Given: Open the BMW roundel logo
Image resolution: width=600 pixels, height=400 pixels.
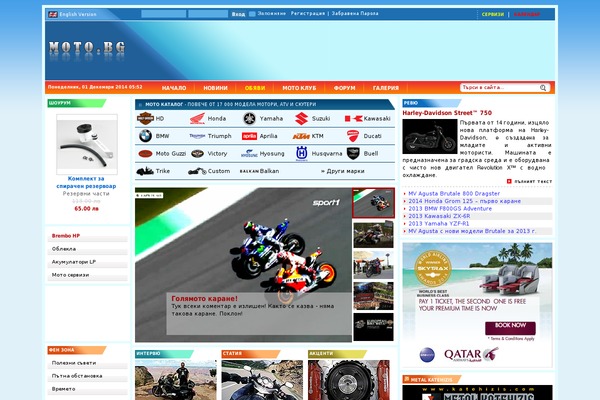Looking at the screenshot, I should tap(145, 136).
